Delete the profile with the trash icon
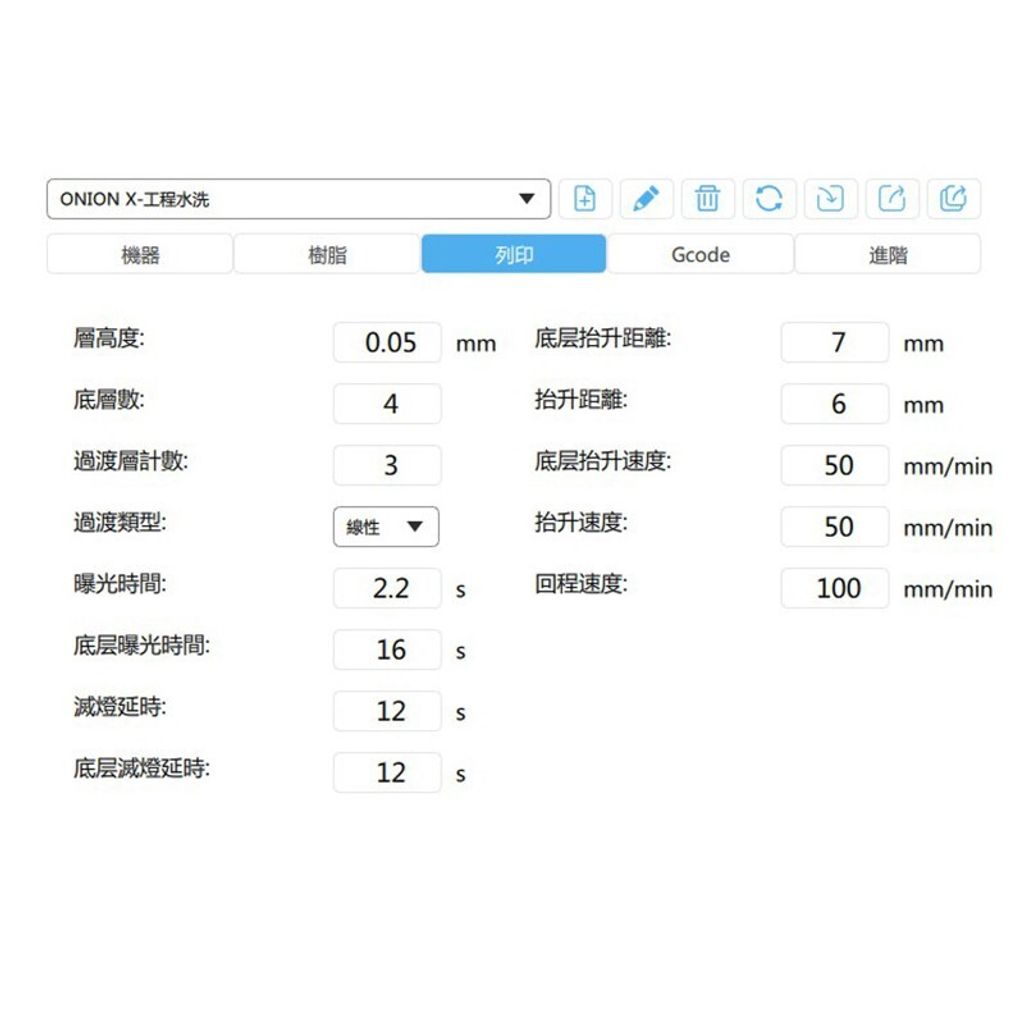The height and width of the screenshot is (1024, 1024). pos(708,199)
